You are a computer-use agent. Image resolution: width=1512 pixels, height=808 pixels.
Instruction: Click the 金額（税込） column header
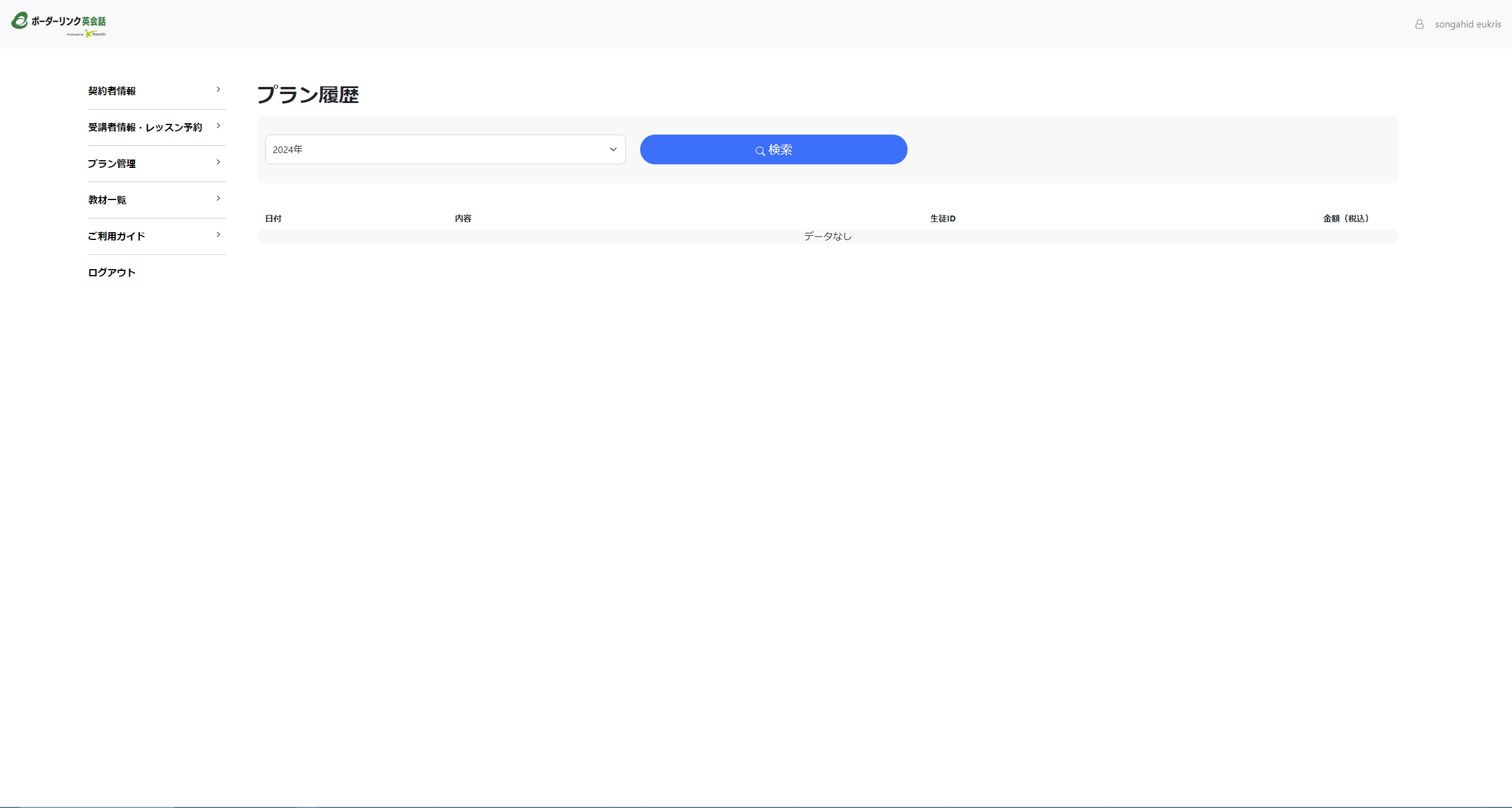(x=1345, y=219)
